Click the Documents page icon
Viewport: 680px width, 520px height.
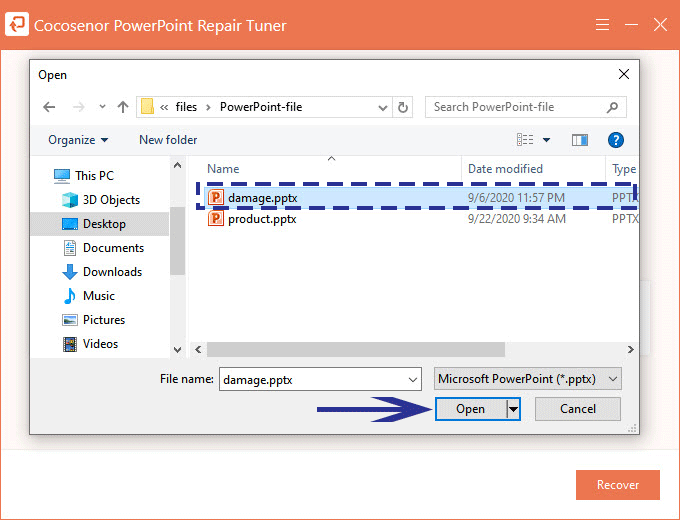point(69,248)
